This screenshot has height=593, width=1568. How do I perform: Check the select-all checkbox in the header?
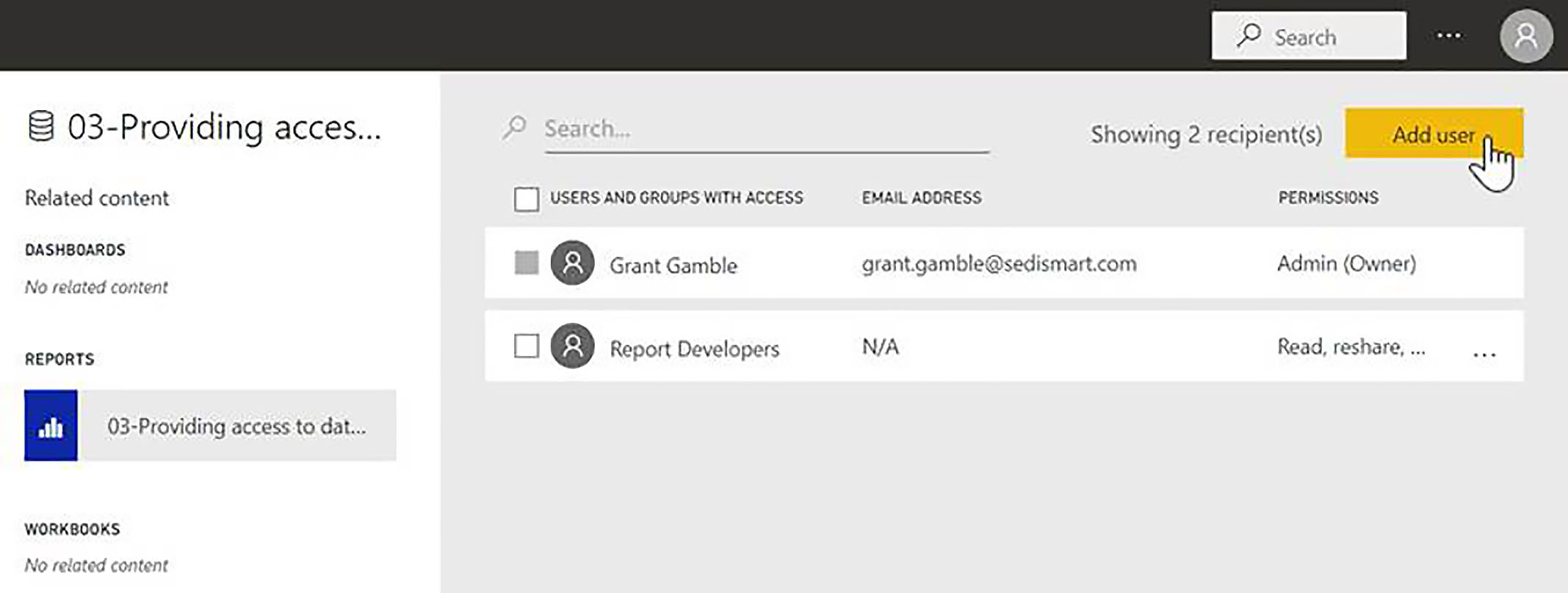pyautogui.click(x=526, y=198)
